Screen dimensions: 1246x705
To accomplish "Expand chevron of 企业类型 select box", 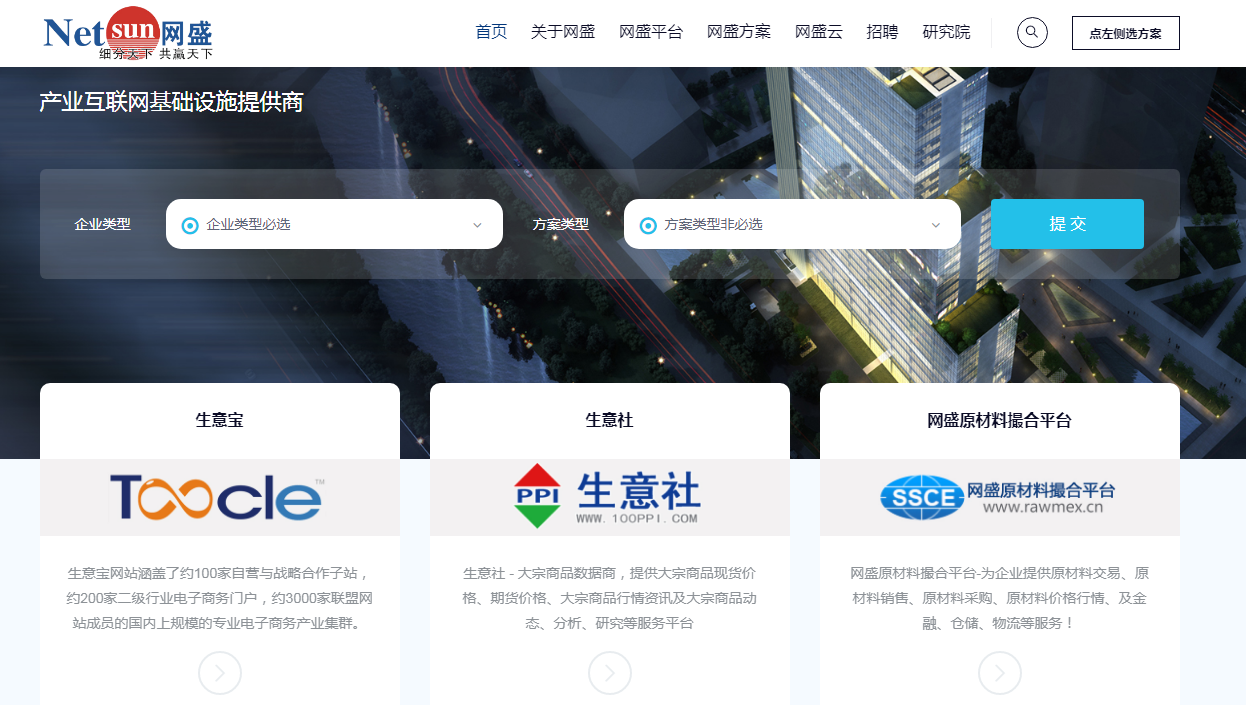I will tap(477, 225).
